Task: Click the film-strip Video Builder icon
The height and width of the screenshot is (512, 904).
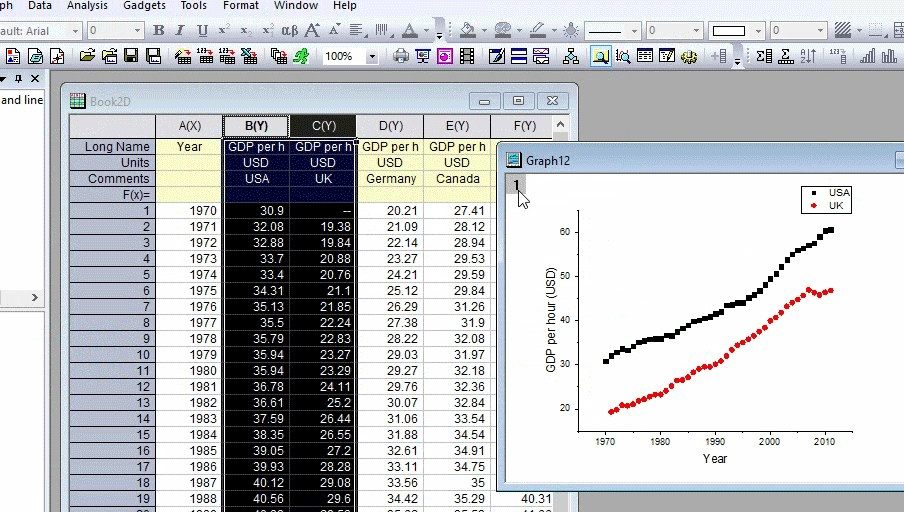Action: (467, 57)
